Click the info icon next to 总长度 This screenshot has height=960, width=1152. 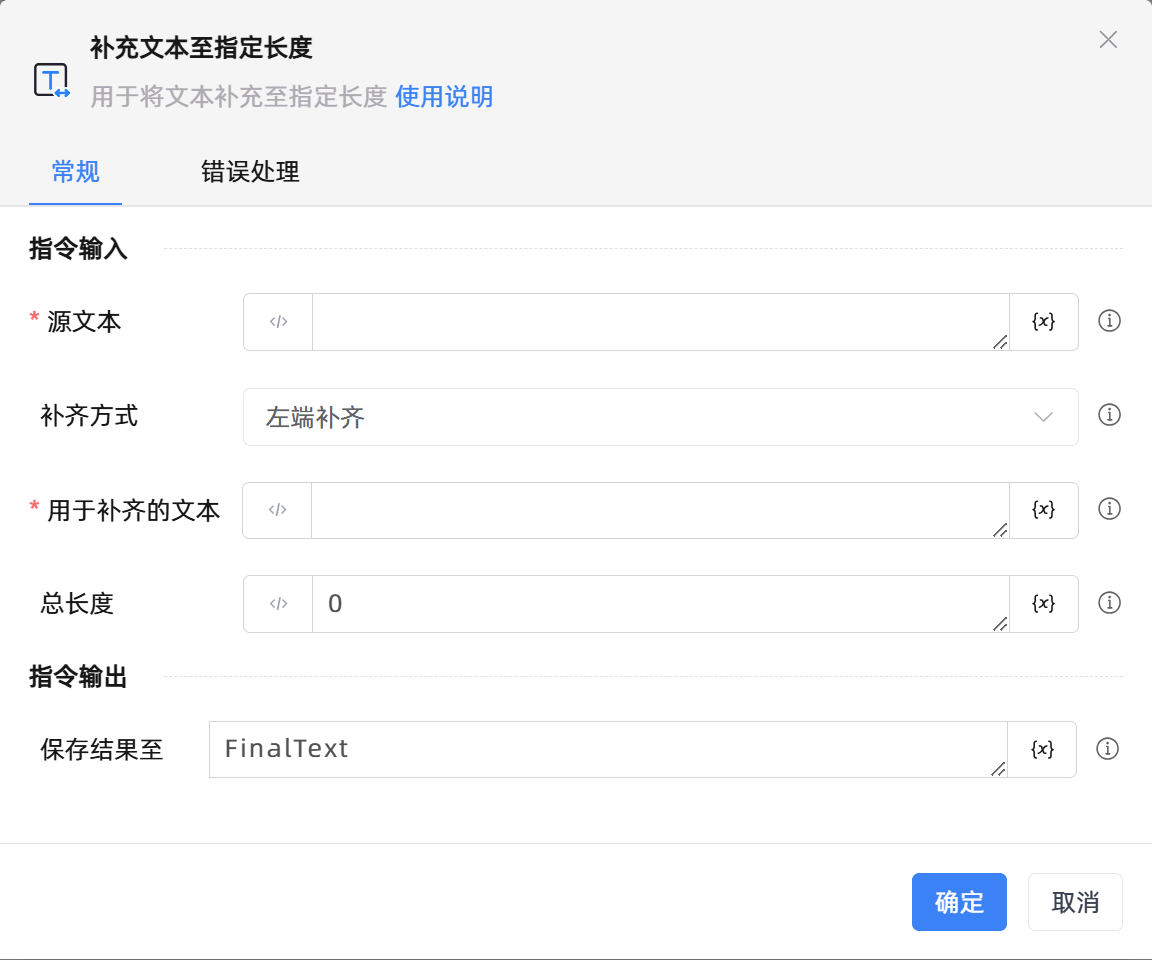tap(1109, 603)
